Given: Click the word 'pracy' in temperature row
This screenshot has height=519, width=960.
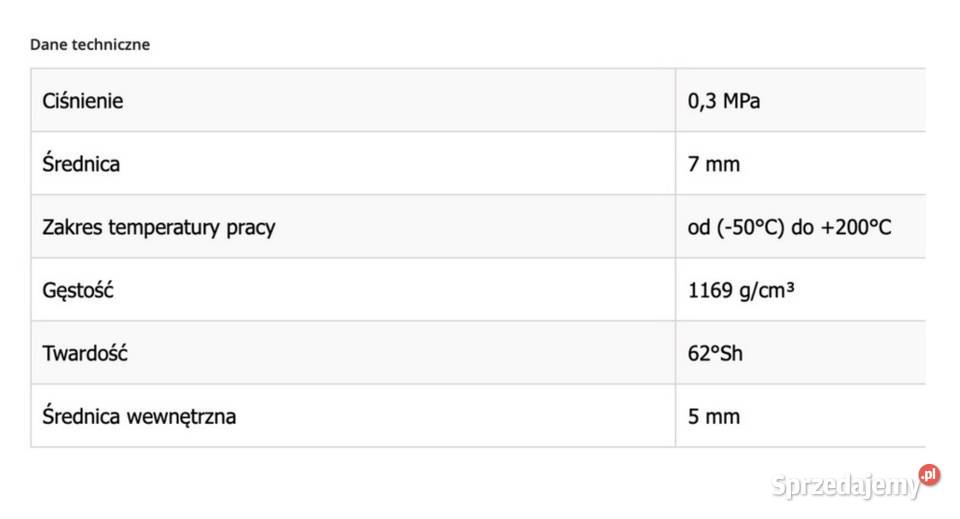Looking at the screenshot, I should (x=250, y=227).
